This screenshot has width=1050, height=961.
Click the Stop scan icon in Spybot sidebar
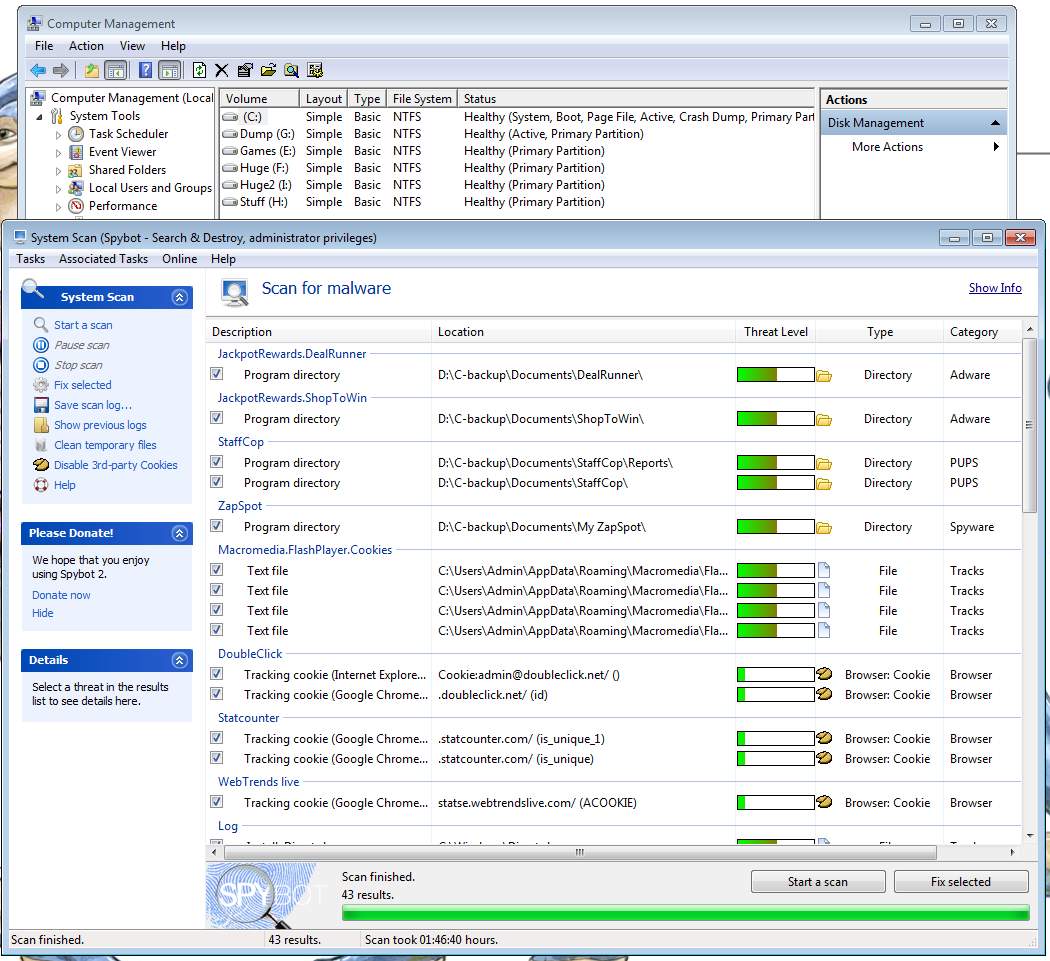click(41, 365)
